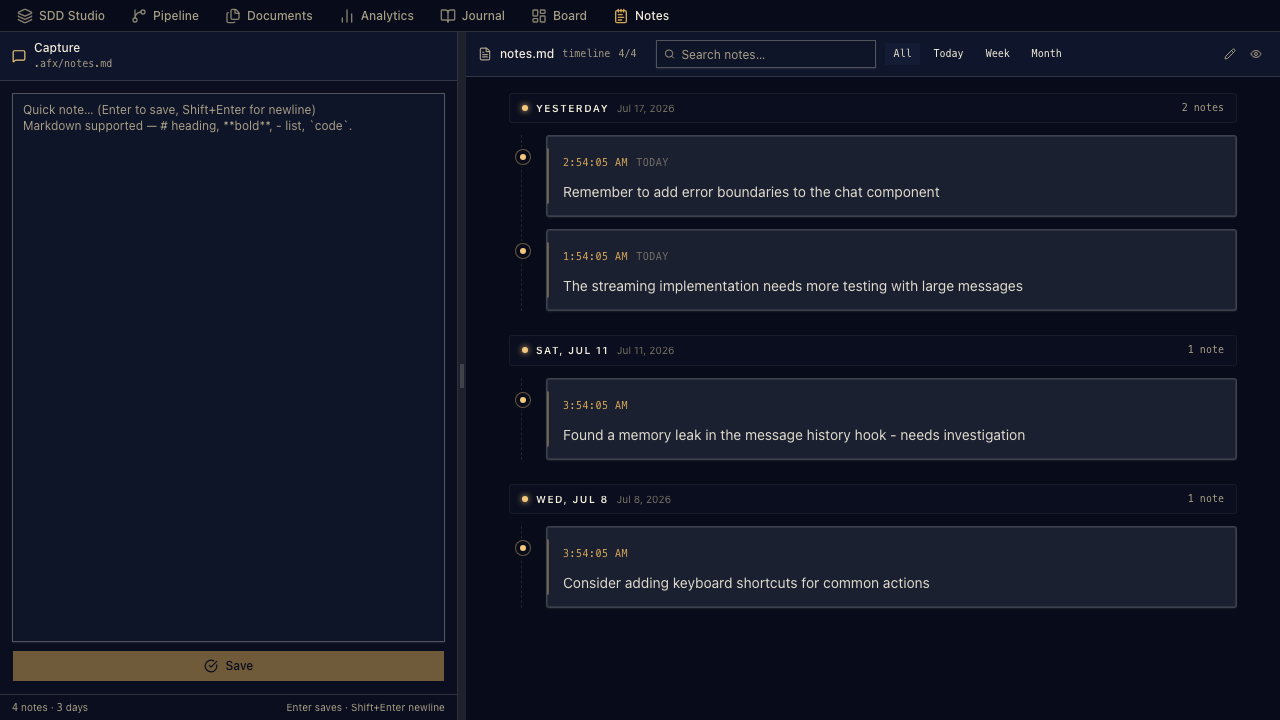Click the panel splitter handle between Capture and notes
The height and width of the screenshot is (720, 1280).
tap(461, 376)
